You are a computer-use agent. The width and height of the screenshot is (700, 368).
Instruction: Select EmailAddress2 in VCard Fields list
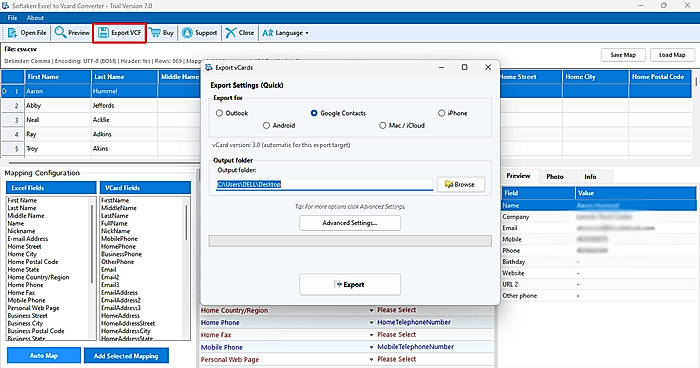pos(121,300)
